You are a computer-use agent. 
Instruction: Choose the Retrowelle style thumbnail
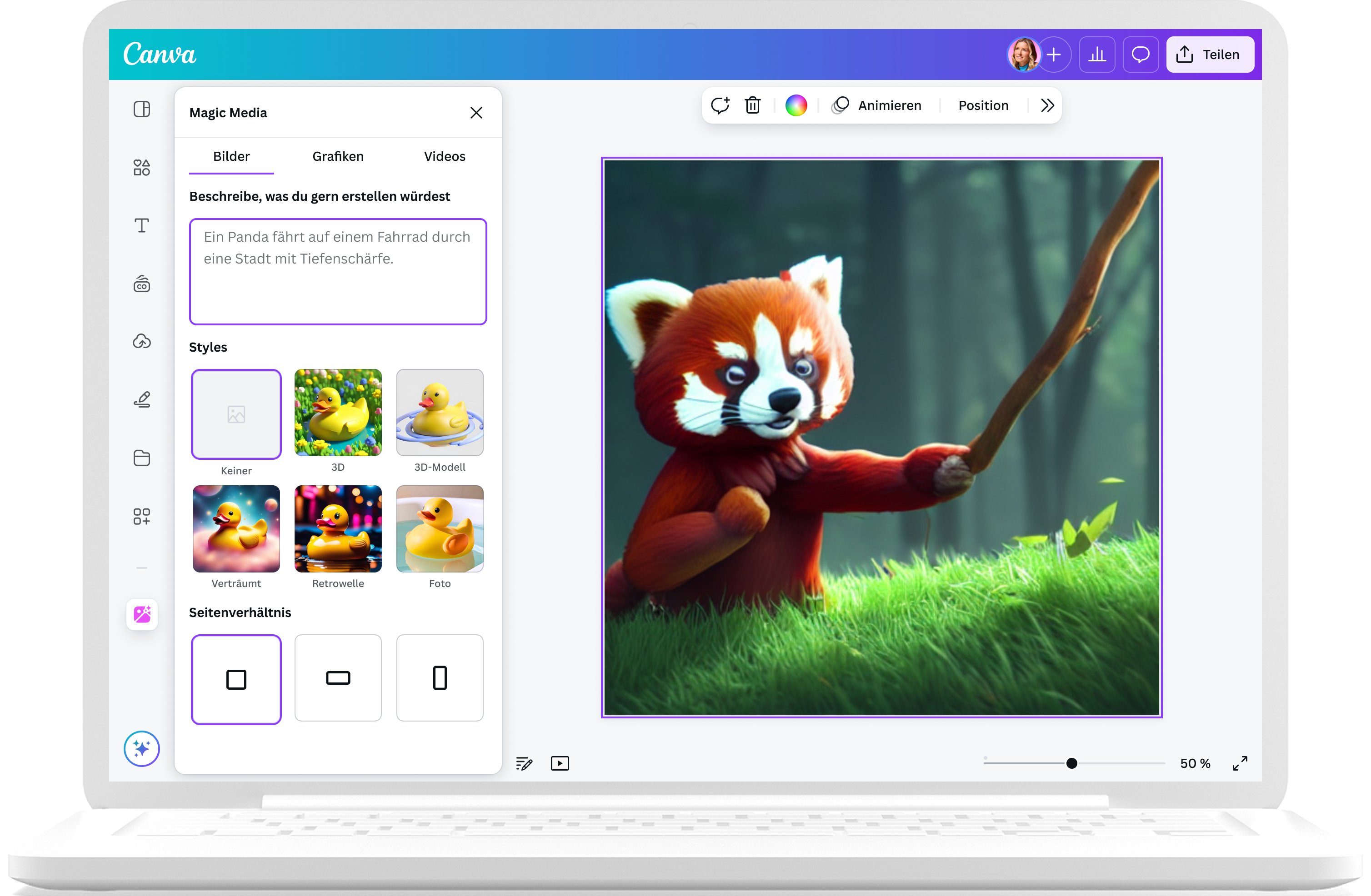pos(338,529)
